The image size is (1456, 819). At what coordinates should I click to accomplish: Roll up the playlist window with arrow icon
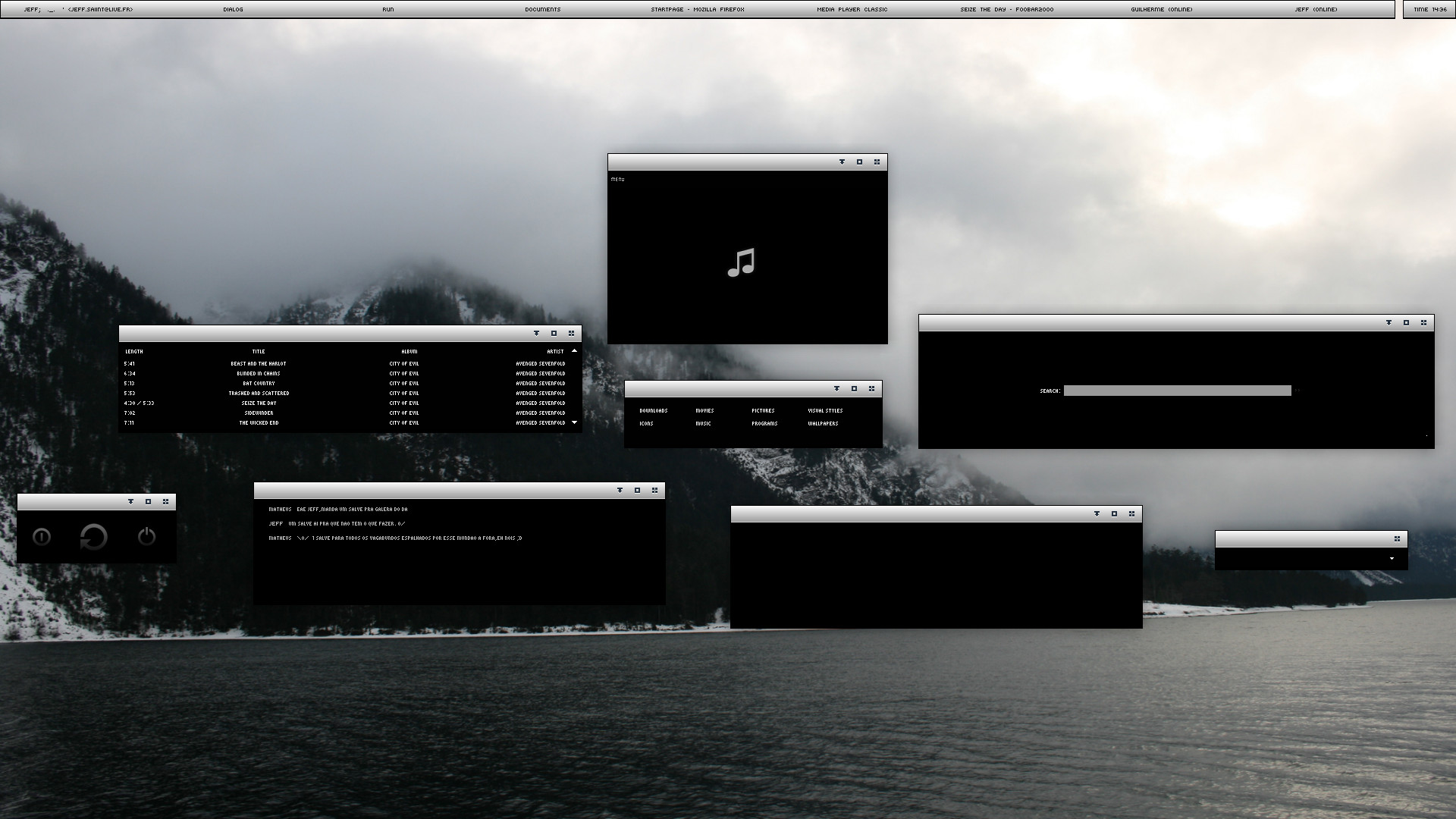point(536,333)
